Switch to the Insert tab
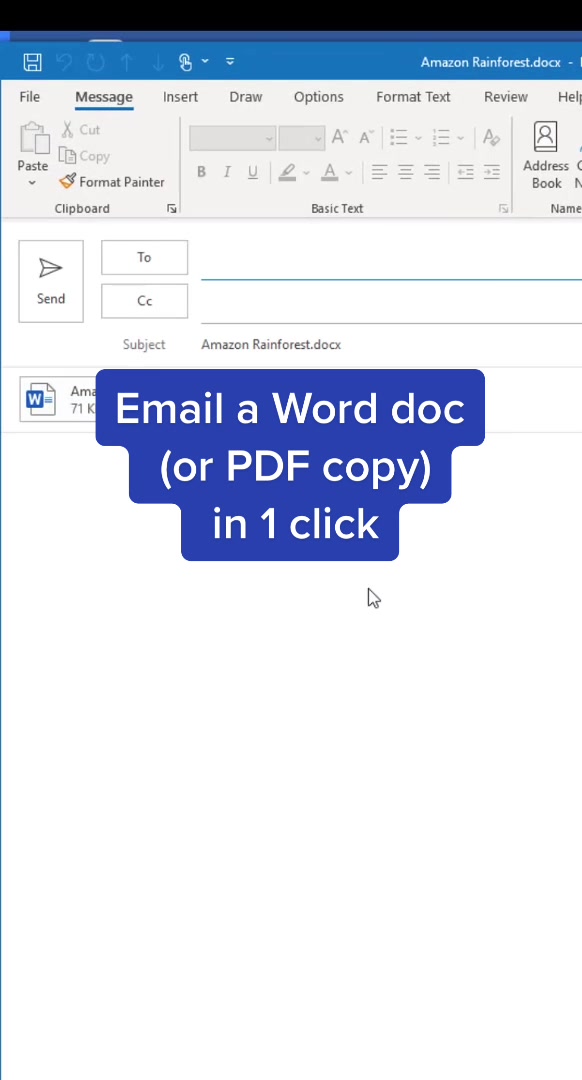Viewport: 582px width, 1080px height. point(180,97)
